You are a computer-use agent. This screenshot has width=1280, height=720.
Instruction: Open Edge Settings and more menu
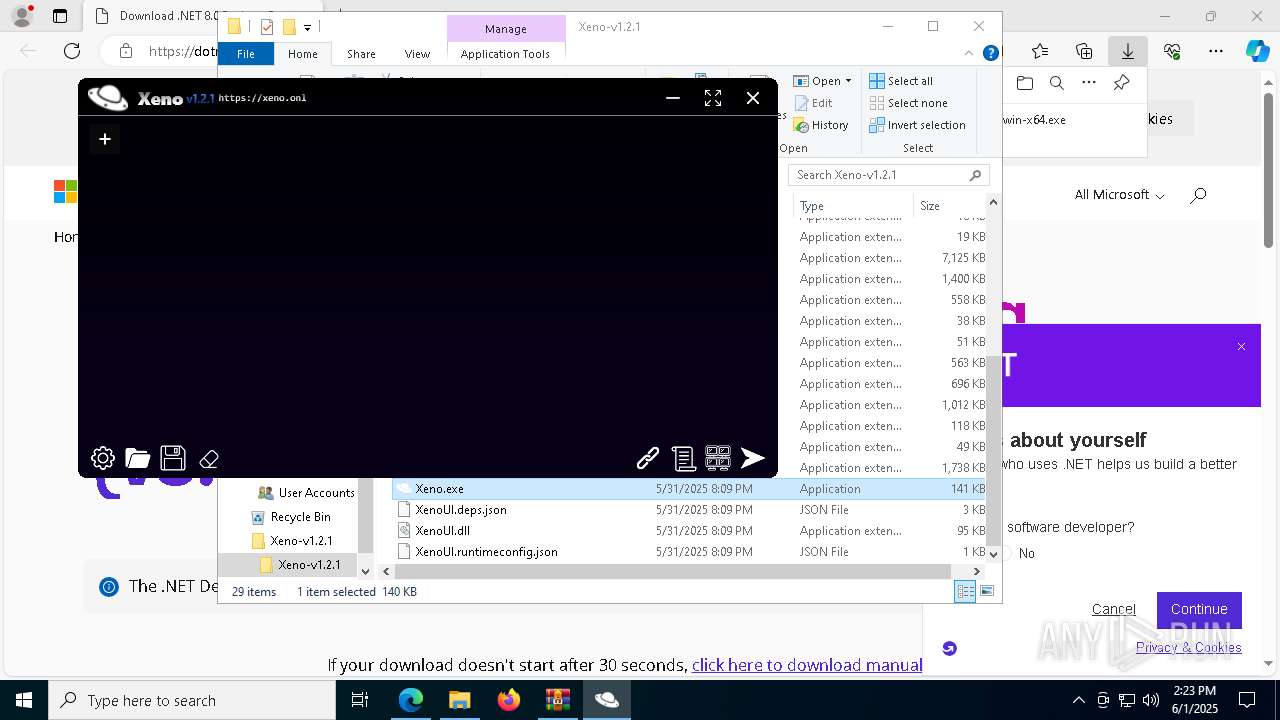1216,51
